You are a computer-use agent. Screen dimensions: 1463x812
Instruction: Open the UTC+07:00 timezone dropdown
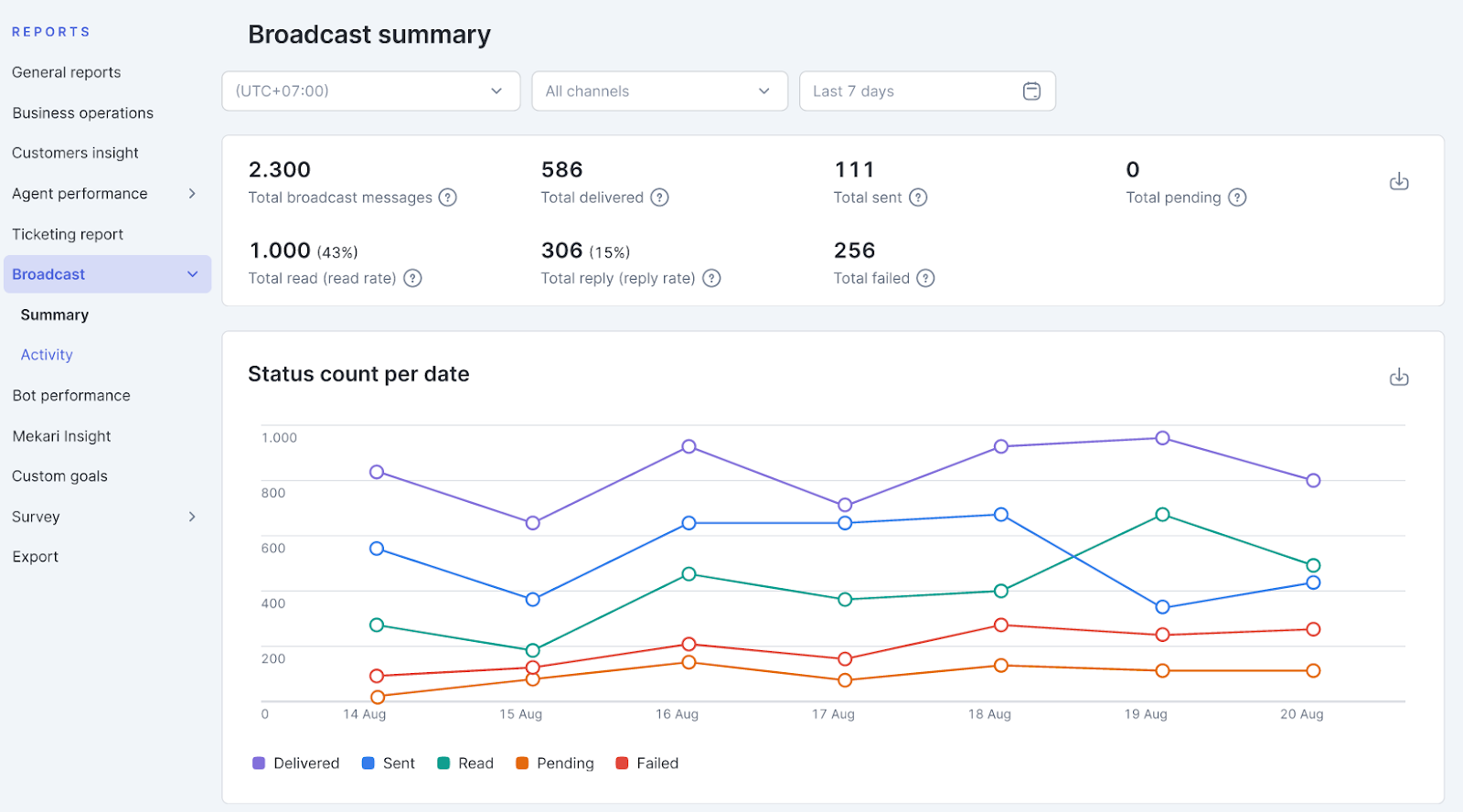pyautogui.click(x=370, y=91)
